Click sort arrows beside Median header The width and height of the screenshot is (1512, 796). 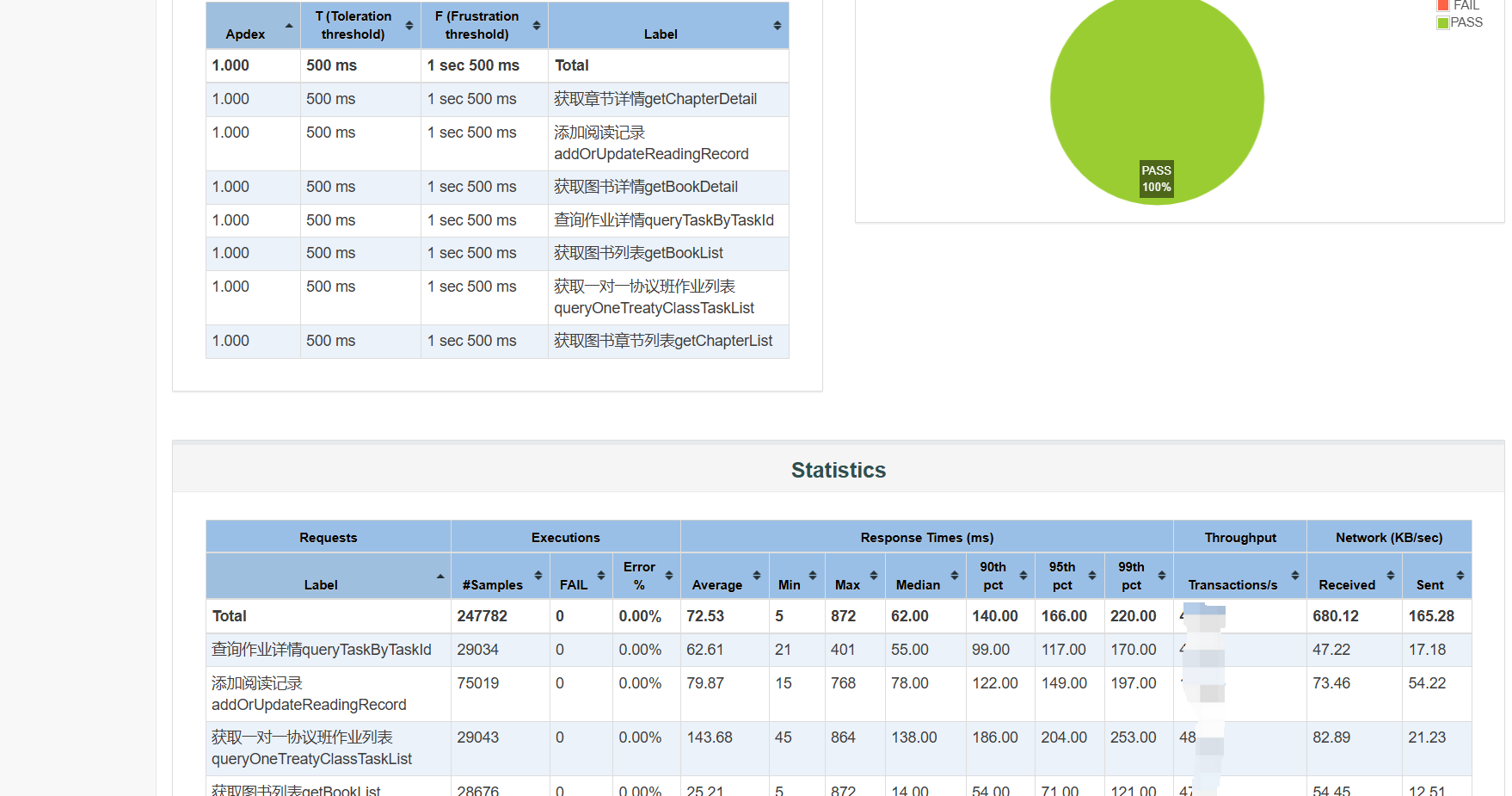point(955,576)
